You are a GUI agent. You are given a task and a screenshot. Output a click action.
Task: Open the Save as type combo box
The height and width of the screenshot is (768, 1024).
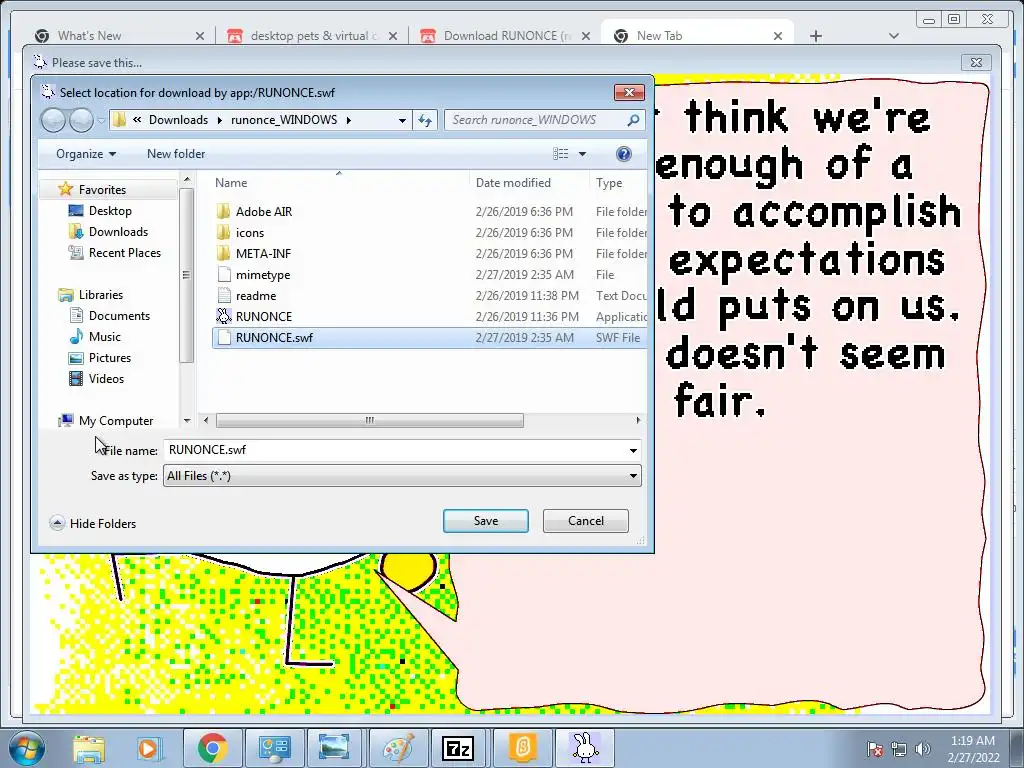coord(402,475)
